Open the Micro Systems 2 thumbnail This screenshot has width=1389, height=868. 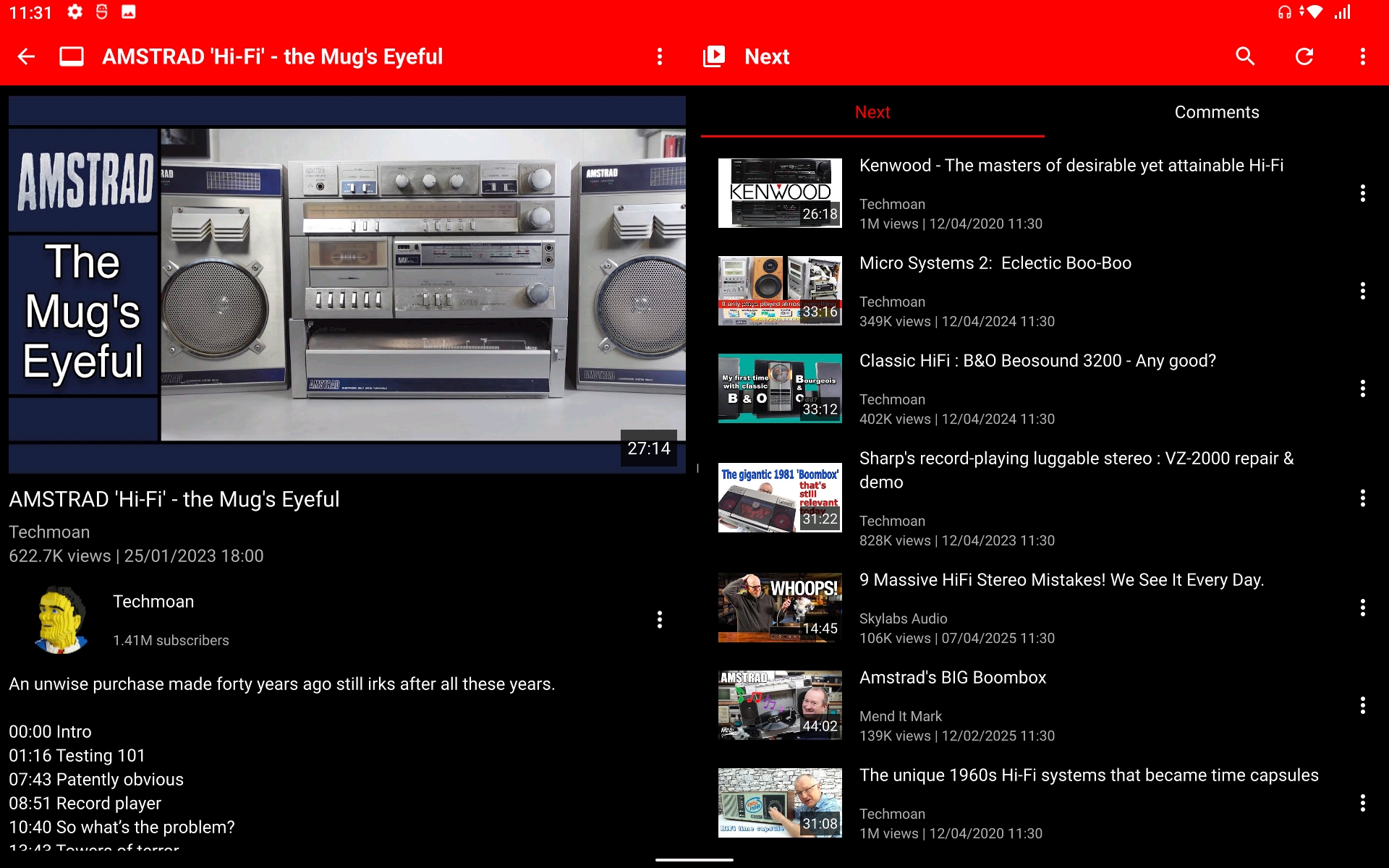pyautogui.click(x=780, y=291)
